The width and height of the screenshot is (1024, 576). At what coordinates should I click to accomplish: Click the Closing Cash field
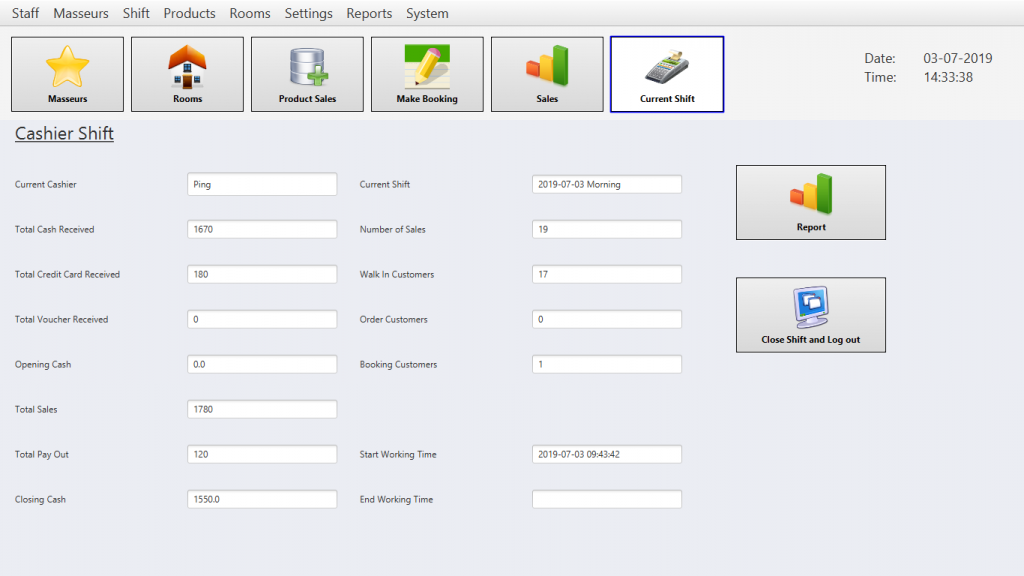pyautogui.click(x=262, y=499)
